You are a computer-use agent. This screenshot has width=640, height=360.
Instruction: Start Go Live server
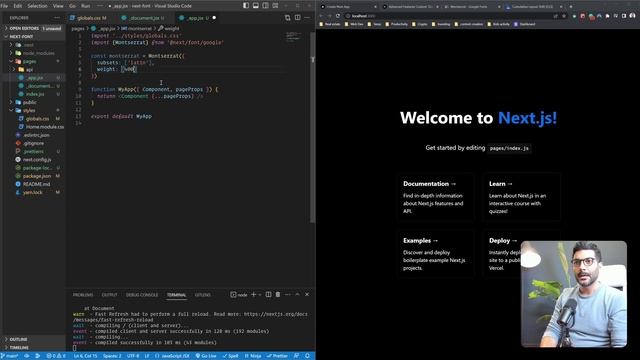tap(206, 356)
